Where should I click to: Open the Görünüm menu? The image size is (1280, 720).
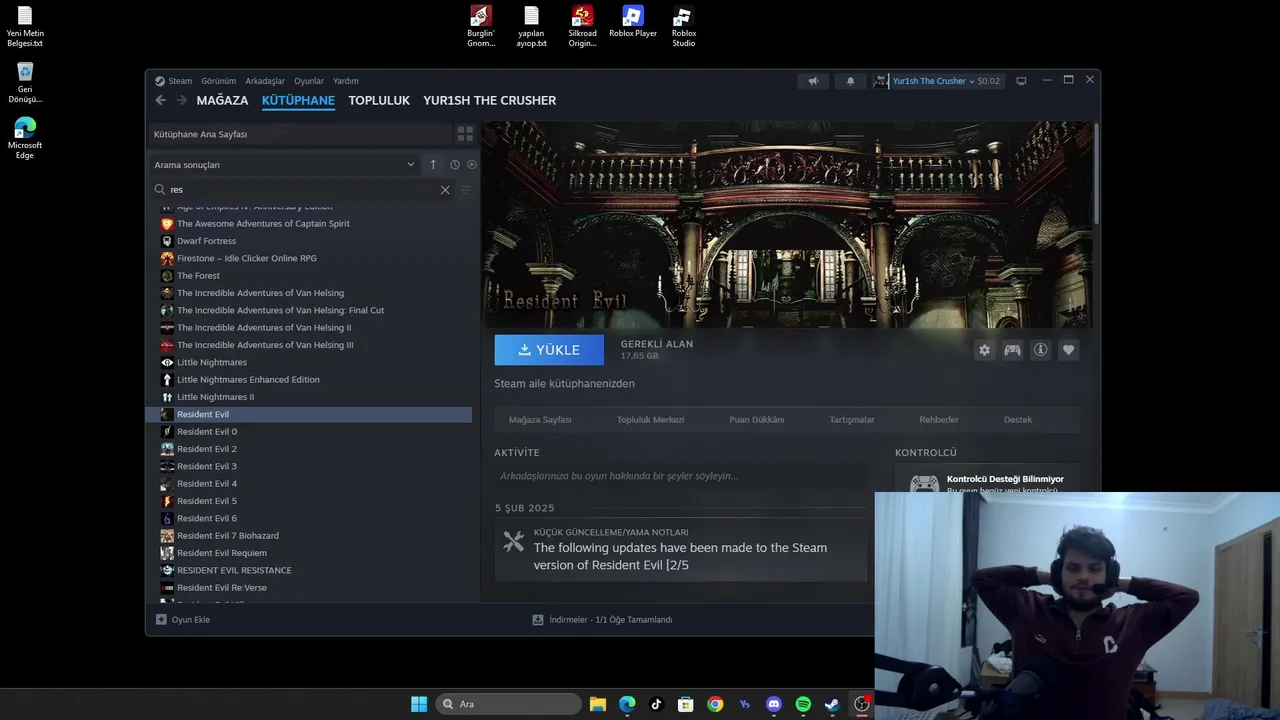(218, 81)
